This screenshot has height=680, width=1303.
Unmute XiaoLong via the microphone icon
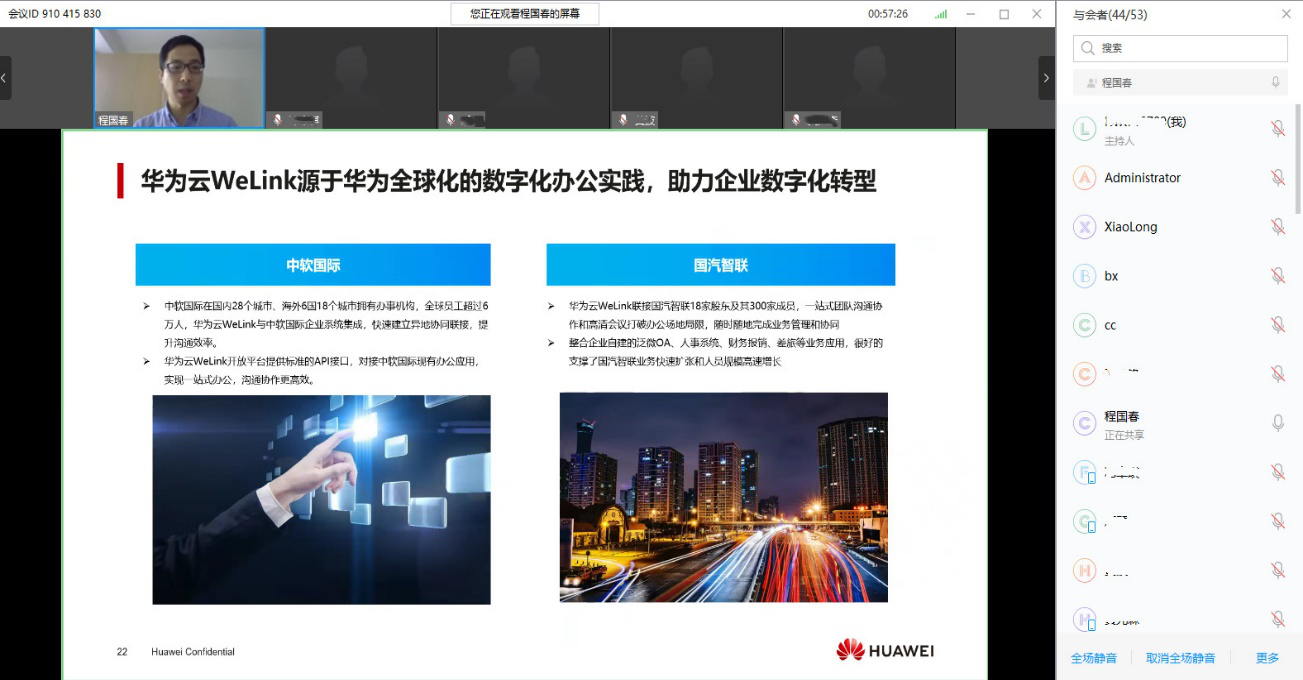tap(1277, 227)
